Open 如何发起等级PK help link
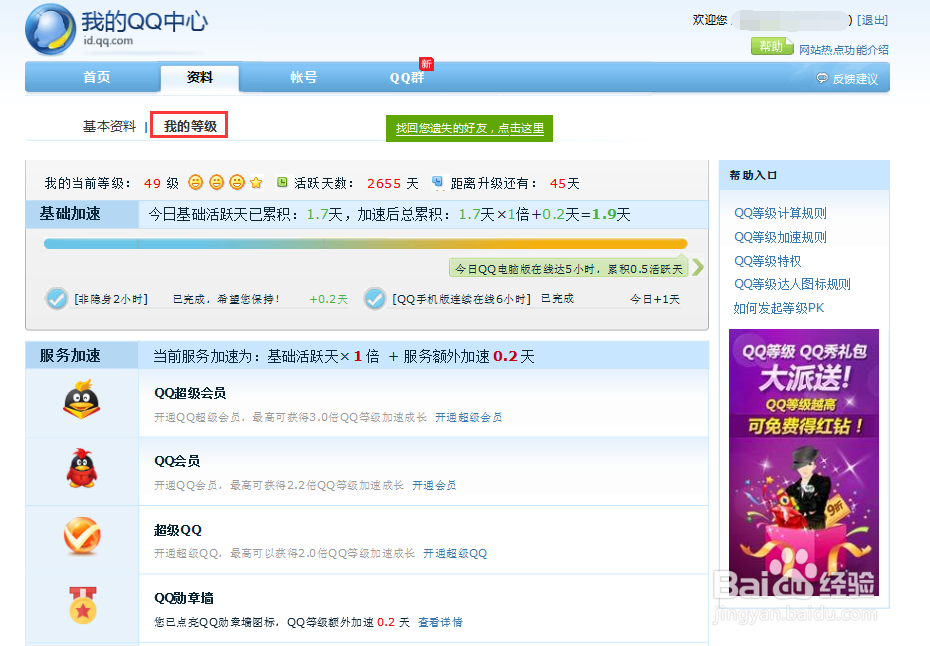930x646 pixels. (779, 308)
